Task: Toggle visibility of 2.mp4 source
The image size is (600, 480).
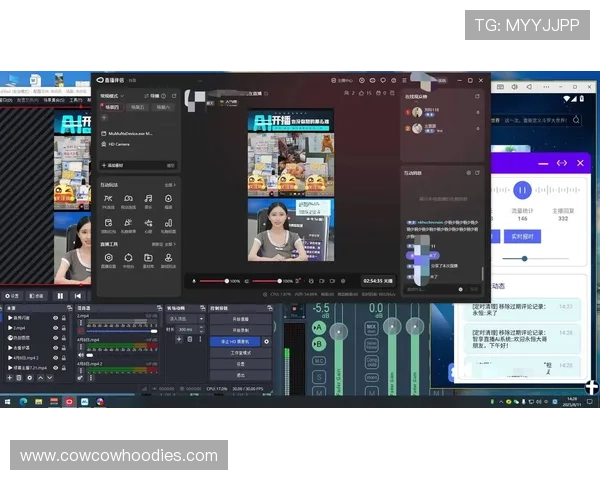Action: [55, 328]
